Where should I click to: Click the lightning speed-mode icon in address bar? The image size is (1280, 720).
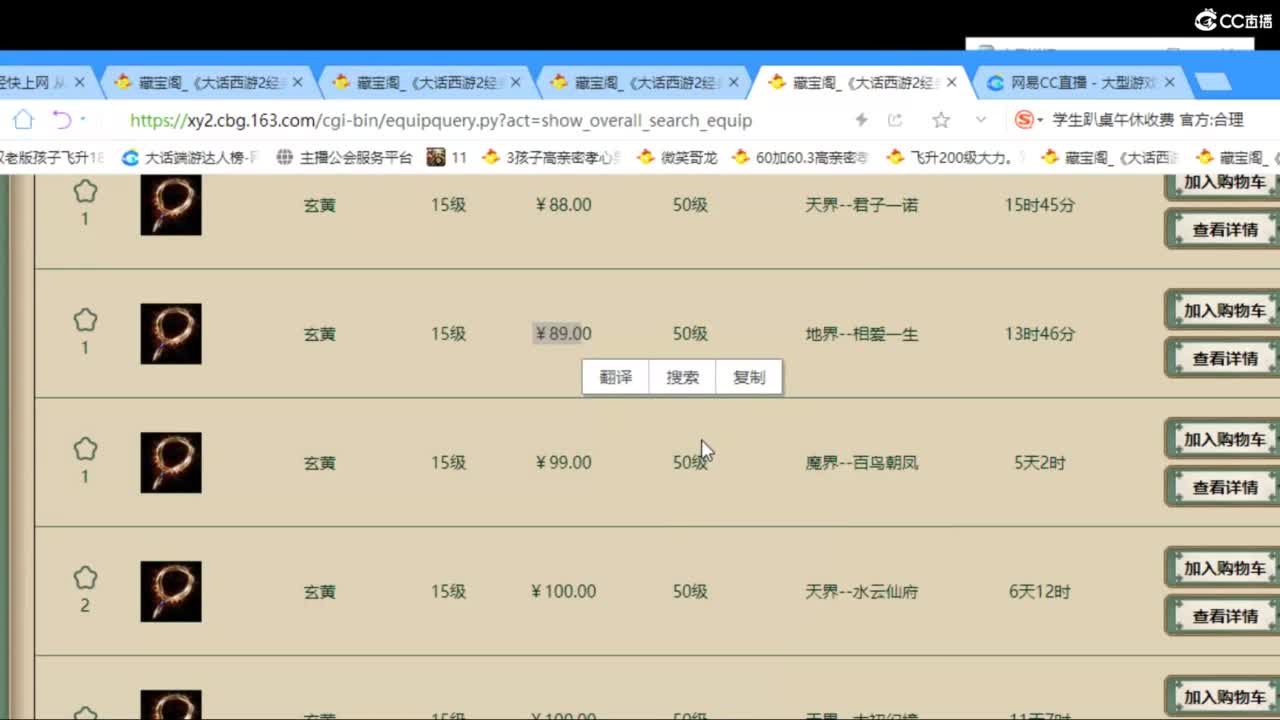(x=861, y=120)
